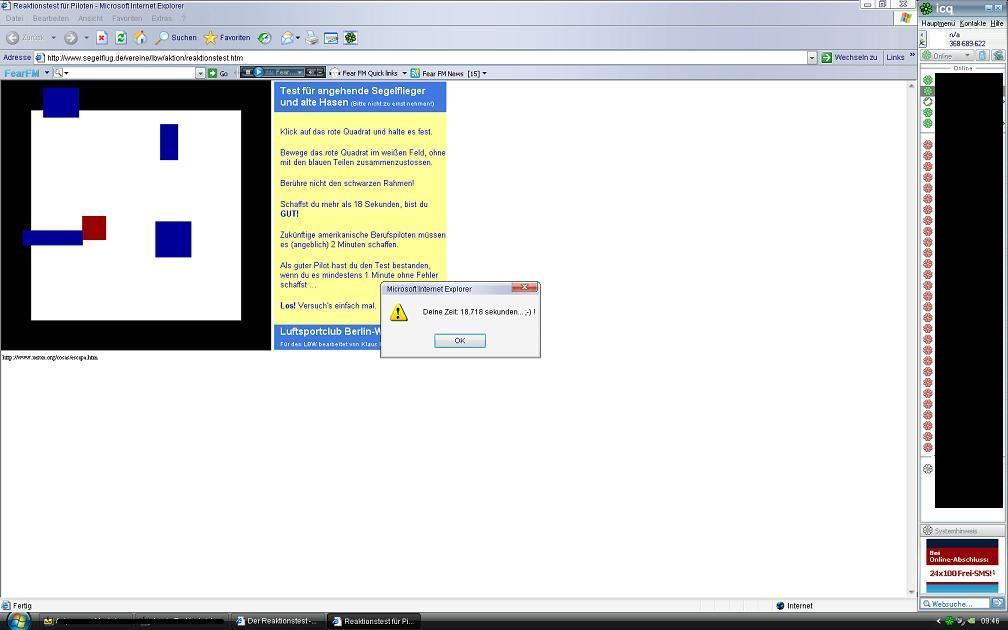This screenshot has width=1008, height=630.
Task: Click the ICQ Systemhinweis notice bar
Action: [962, 531]
